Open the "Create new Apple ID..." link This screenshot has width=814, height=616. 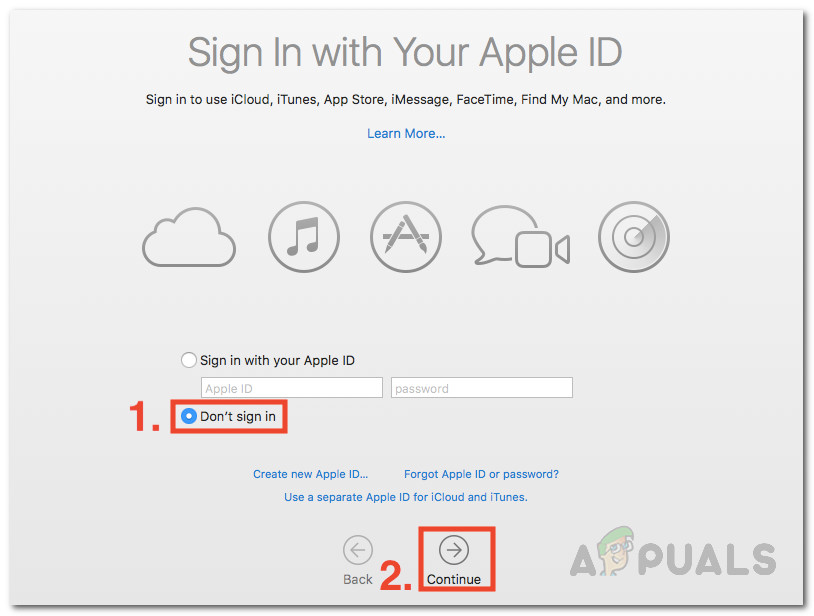(x=310, y=474)
